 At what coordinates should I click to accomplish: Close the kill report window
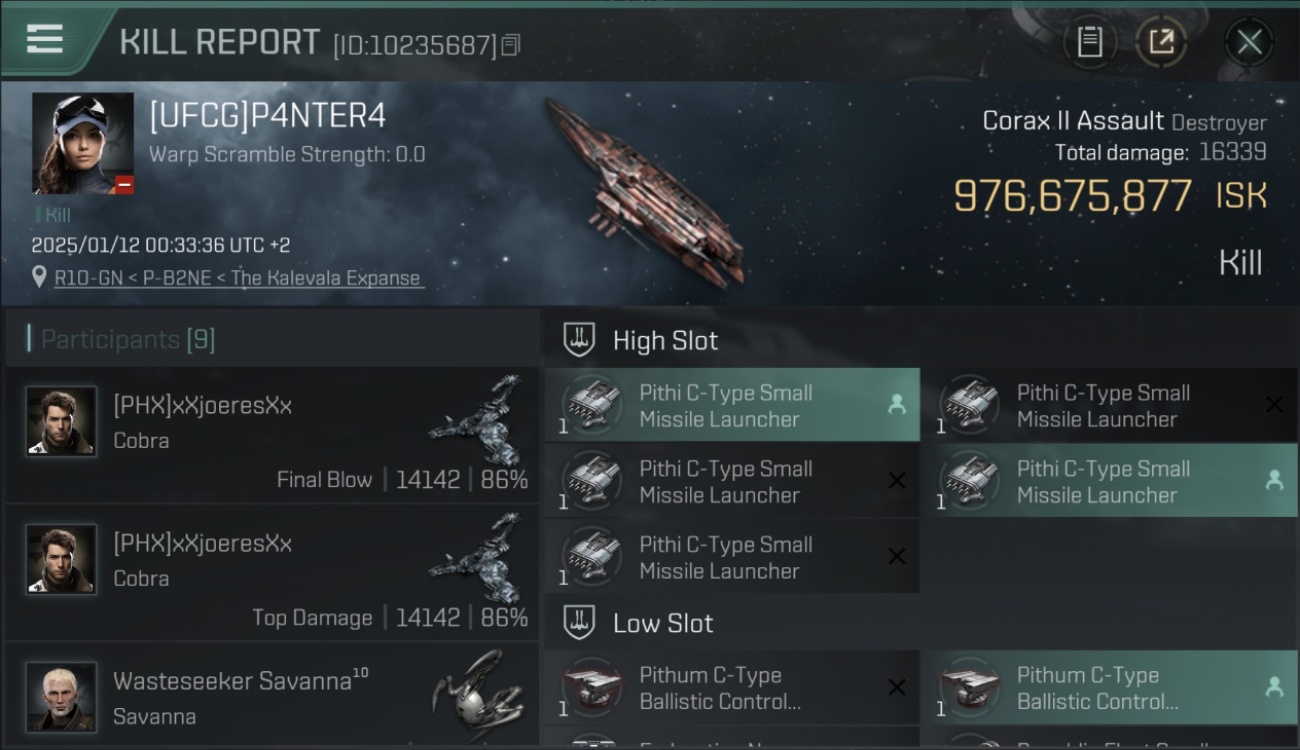[x=1249, y=42]
